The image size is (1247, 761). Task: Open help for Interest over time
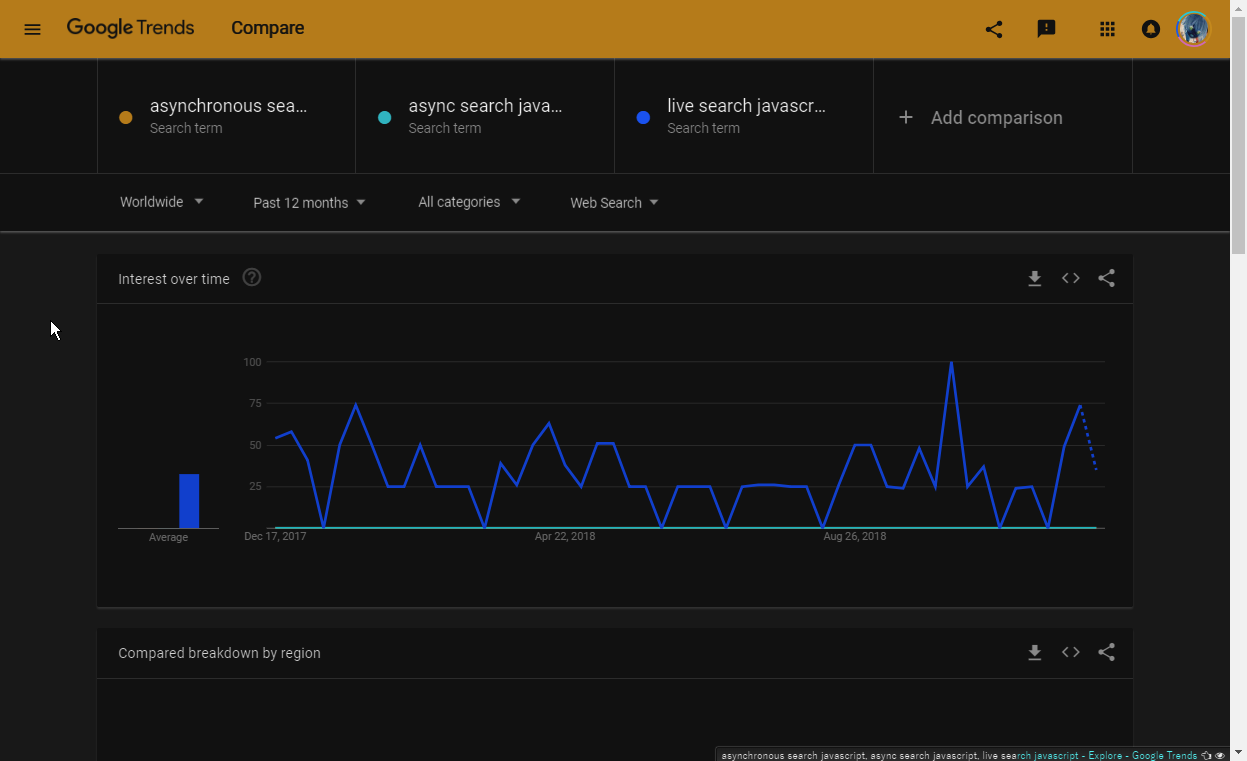tap(252, 278)
